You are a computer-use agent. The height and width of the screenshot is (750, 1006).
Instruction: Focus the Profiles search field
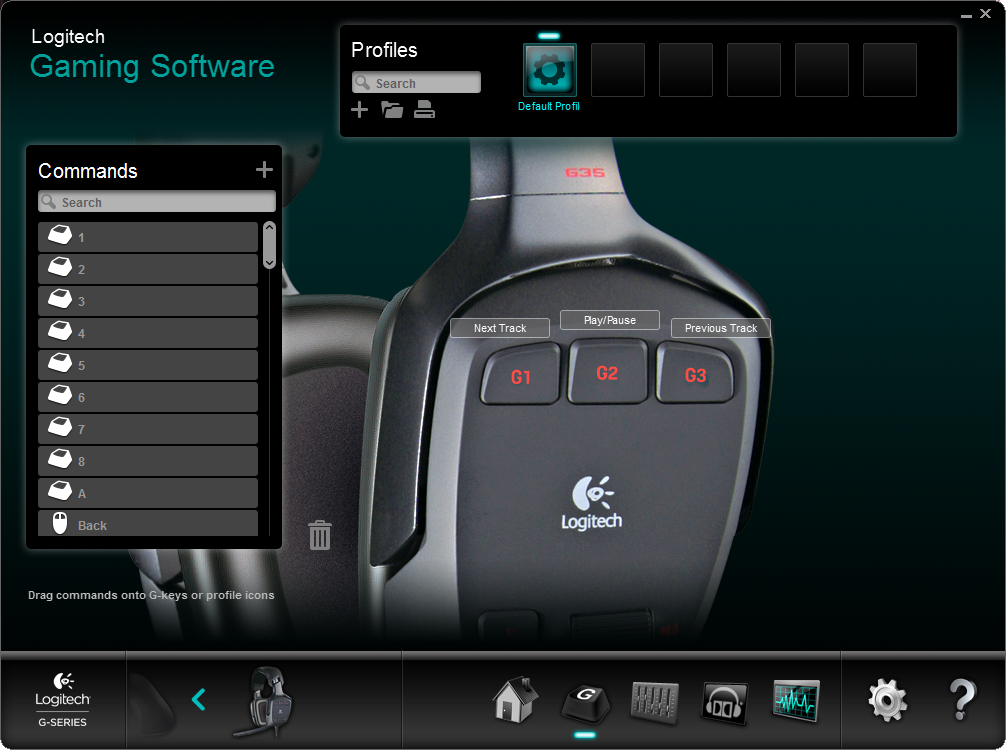point(416,83)
